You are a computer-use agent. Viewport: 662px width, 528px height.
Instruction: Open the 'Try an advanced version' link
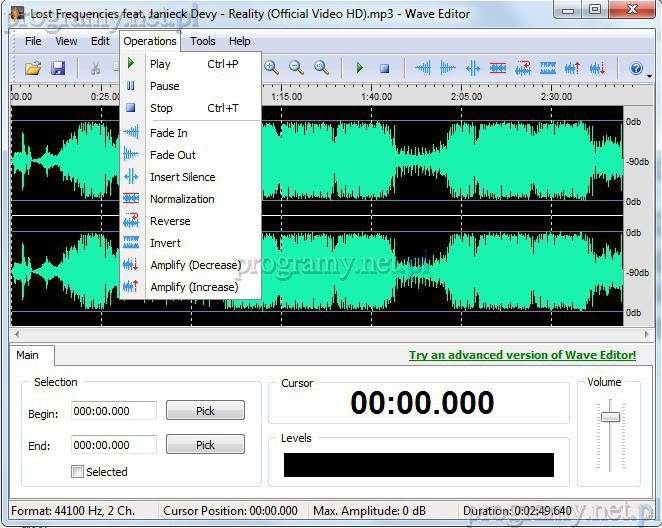pyautogui.click(x=522, y=355)
